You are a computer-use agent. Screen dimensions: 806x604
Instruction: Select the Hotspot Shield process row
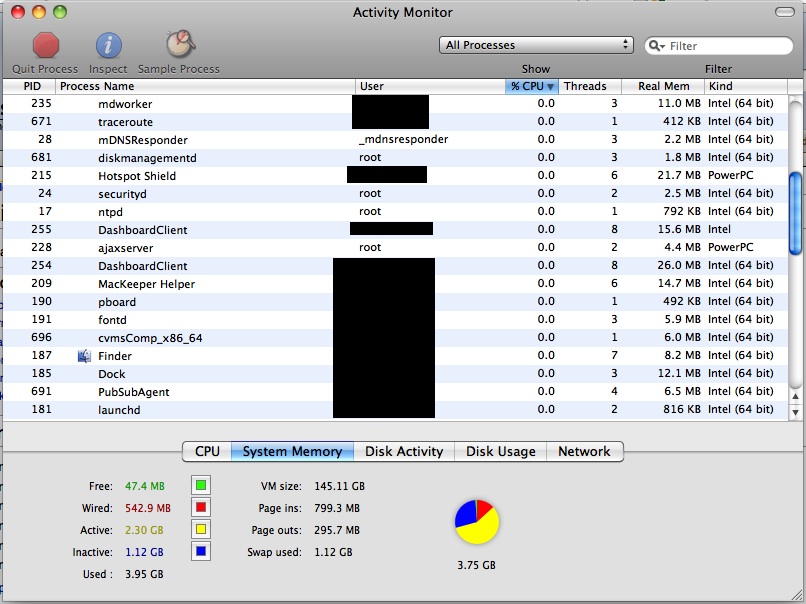pyautogui.click(x=395, y=176)
